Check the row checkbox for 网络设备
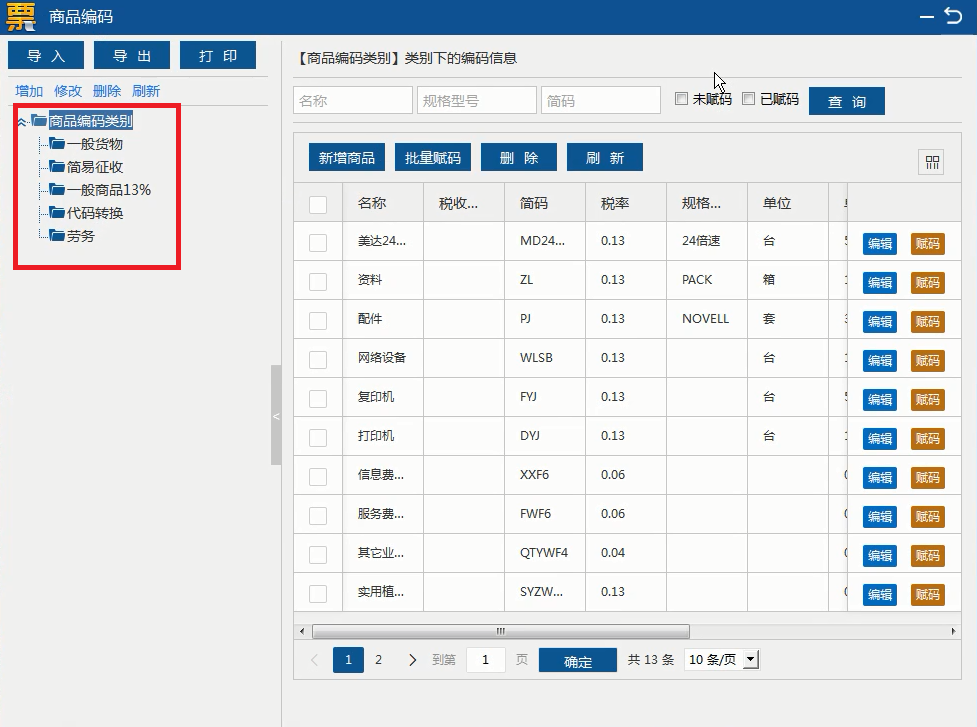Screen dimensions: 977x727 tap(318, 359)
